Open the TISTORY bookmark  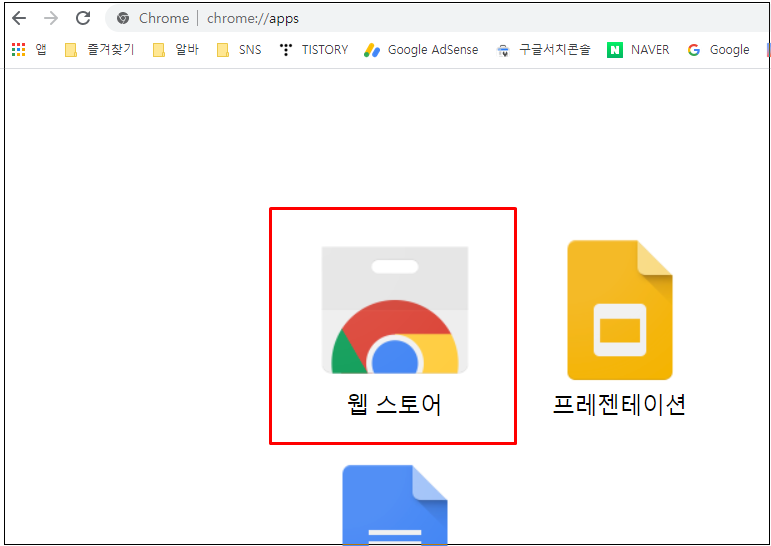pos(313,50)
